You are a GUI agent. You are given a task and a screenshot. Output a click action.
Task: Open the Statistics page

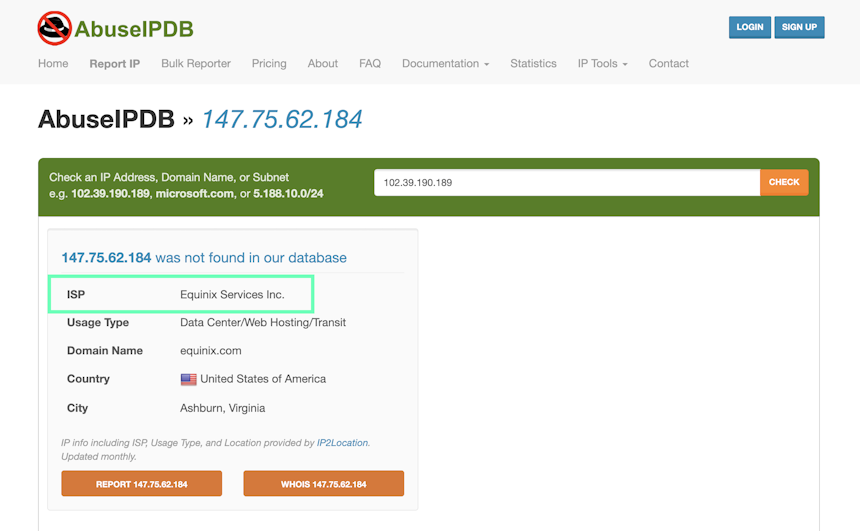533,64
